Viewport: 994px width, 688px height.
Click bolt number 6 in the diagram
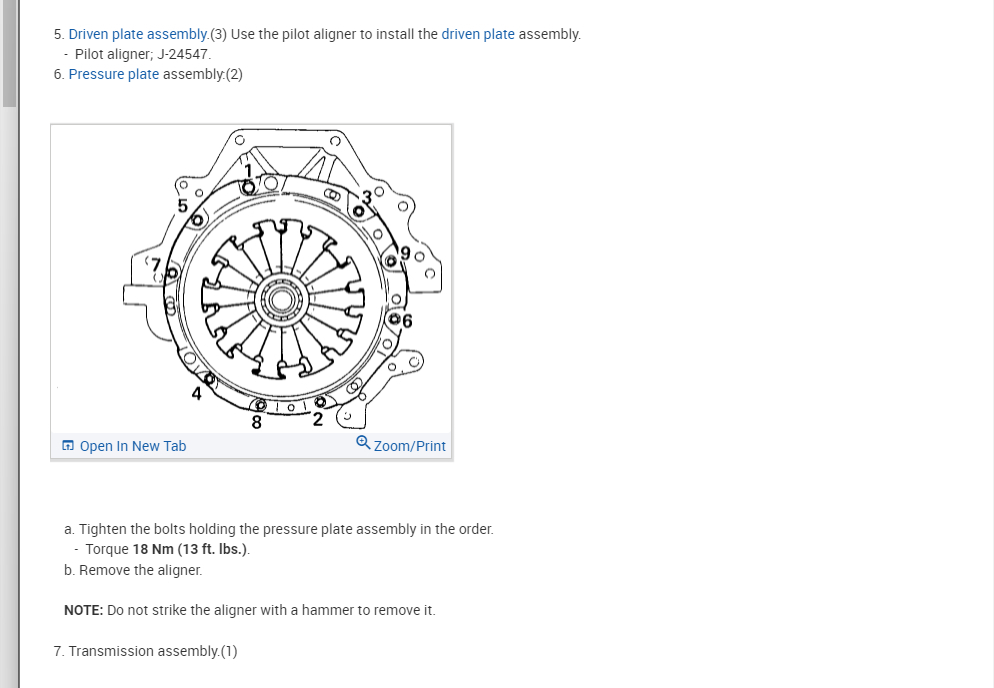click(396, 320)
